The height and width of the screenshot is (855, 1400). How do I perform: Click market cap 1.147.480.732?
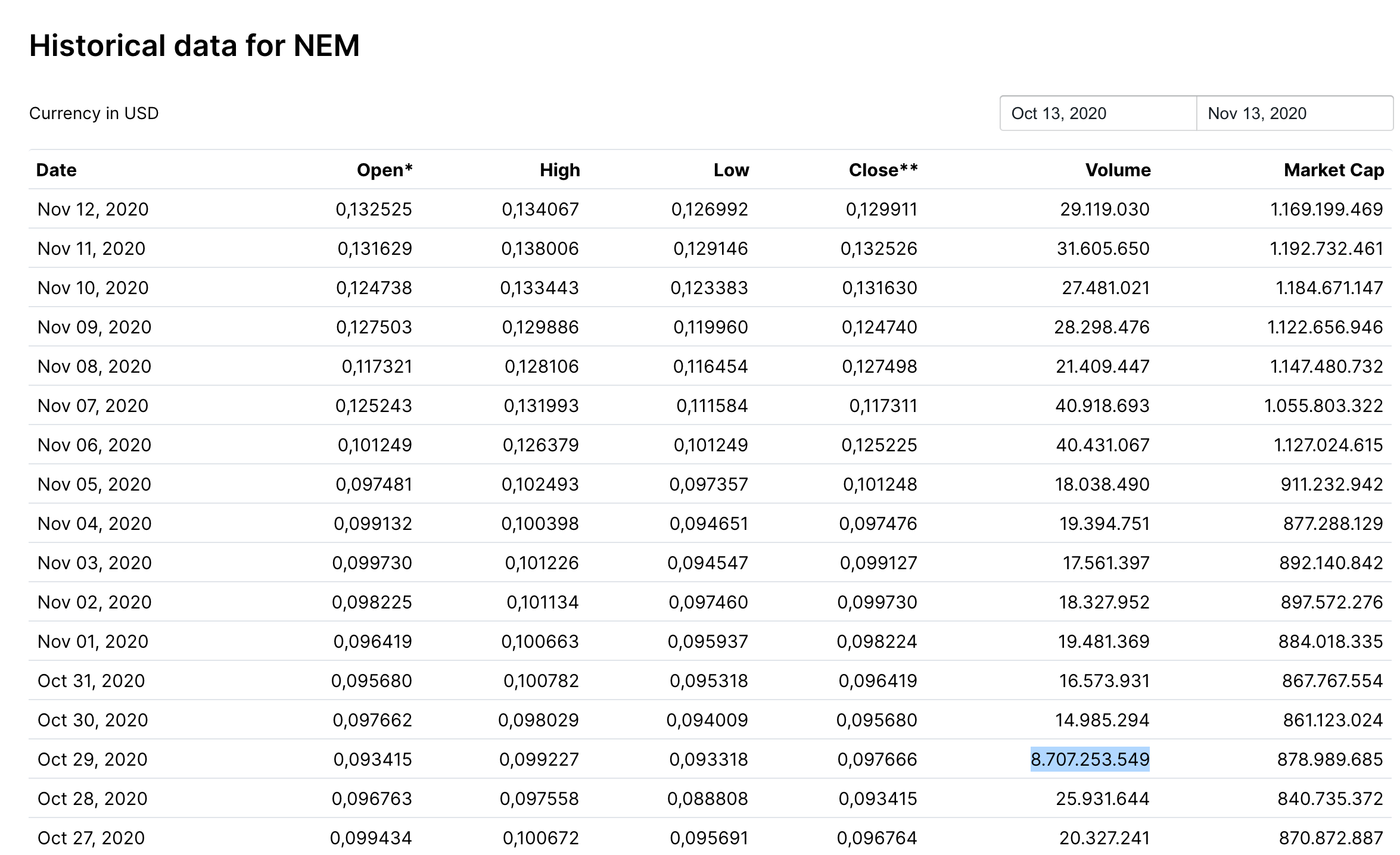pyautogui.click(x=1326, y=367)
